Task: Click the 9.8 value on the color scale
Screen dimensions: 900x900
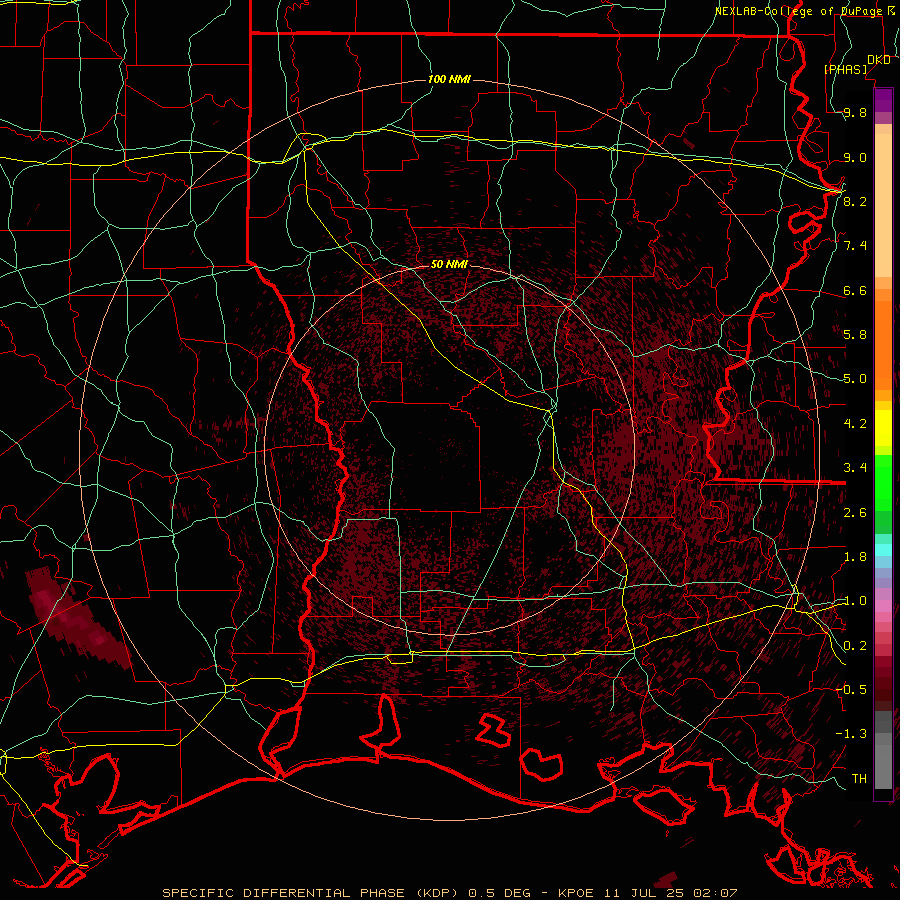Action: (855, 113)
